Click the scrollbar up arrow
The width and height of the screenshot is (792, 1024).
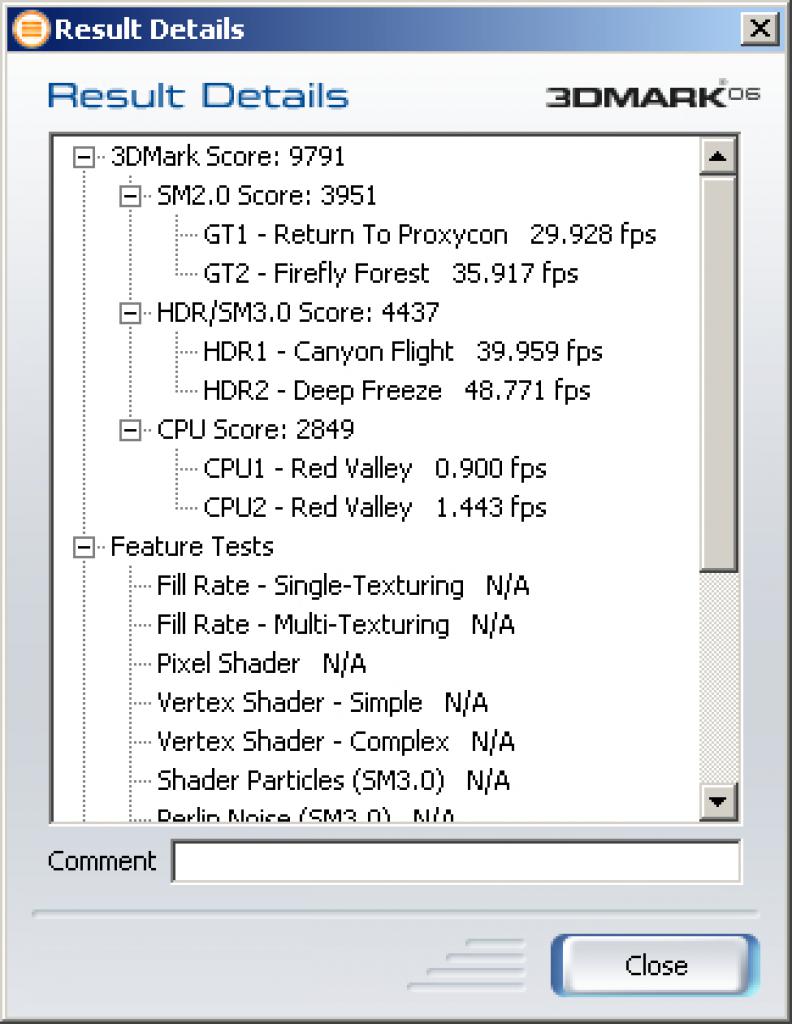tap(718, 156)
